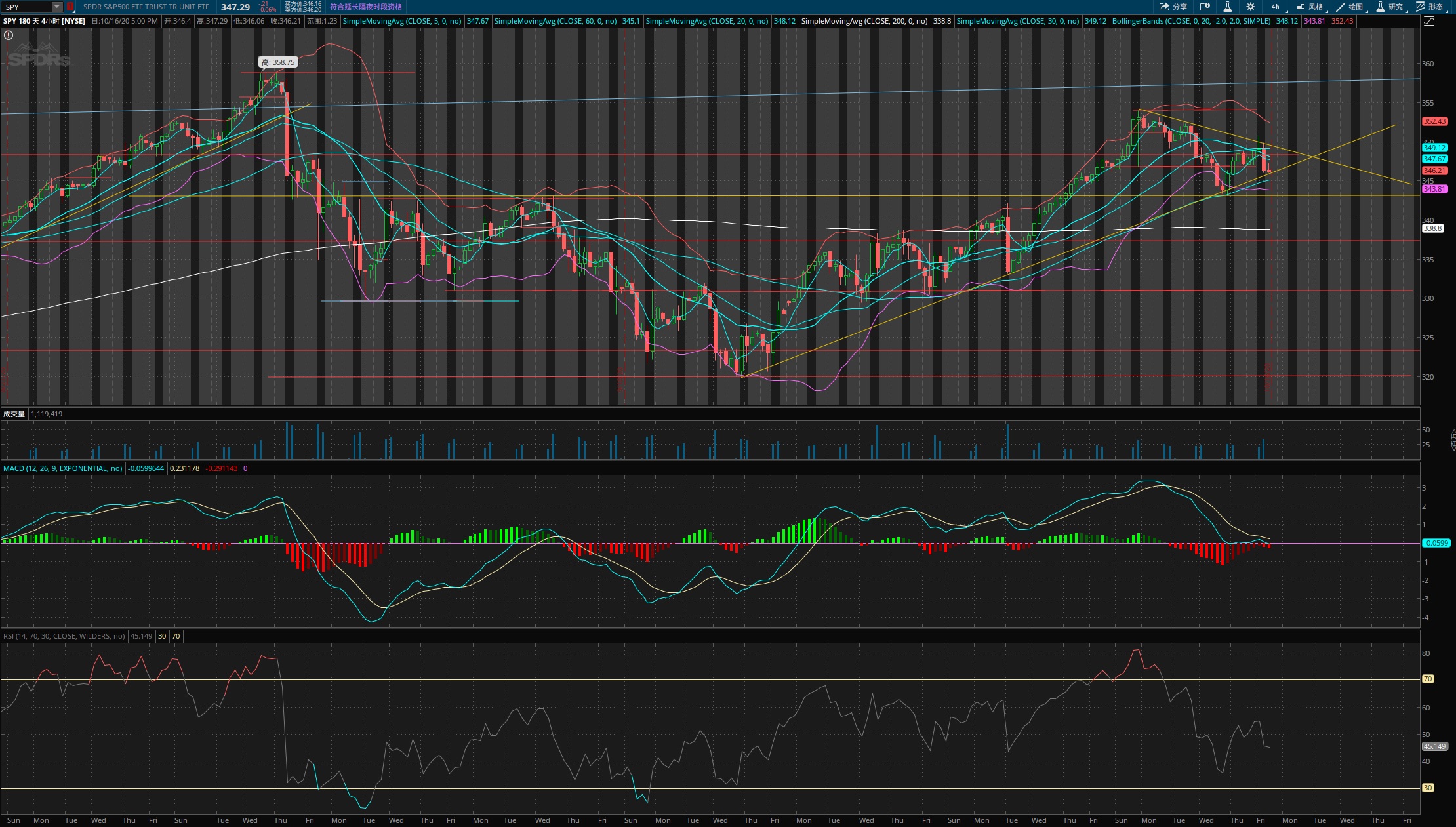
Task: Click the 分享 share icon
Action: [1173, 7]
